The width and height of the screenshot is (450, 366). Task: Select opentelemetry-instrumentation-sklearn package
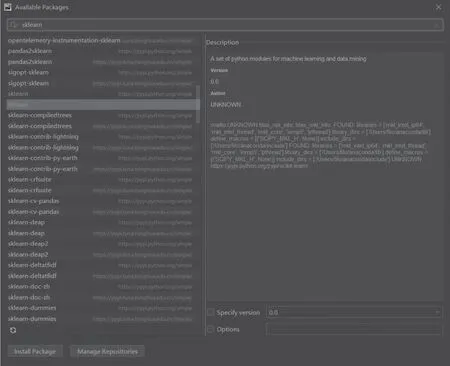click(103, 40)
